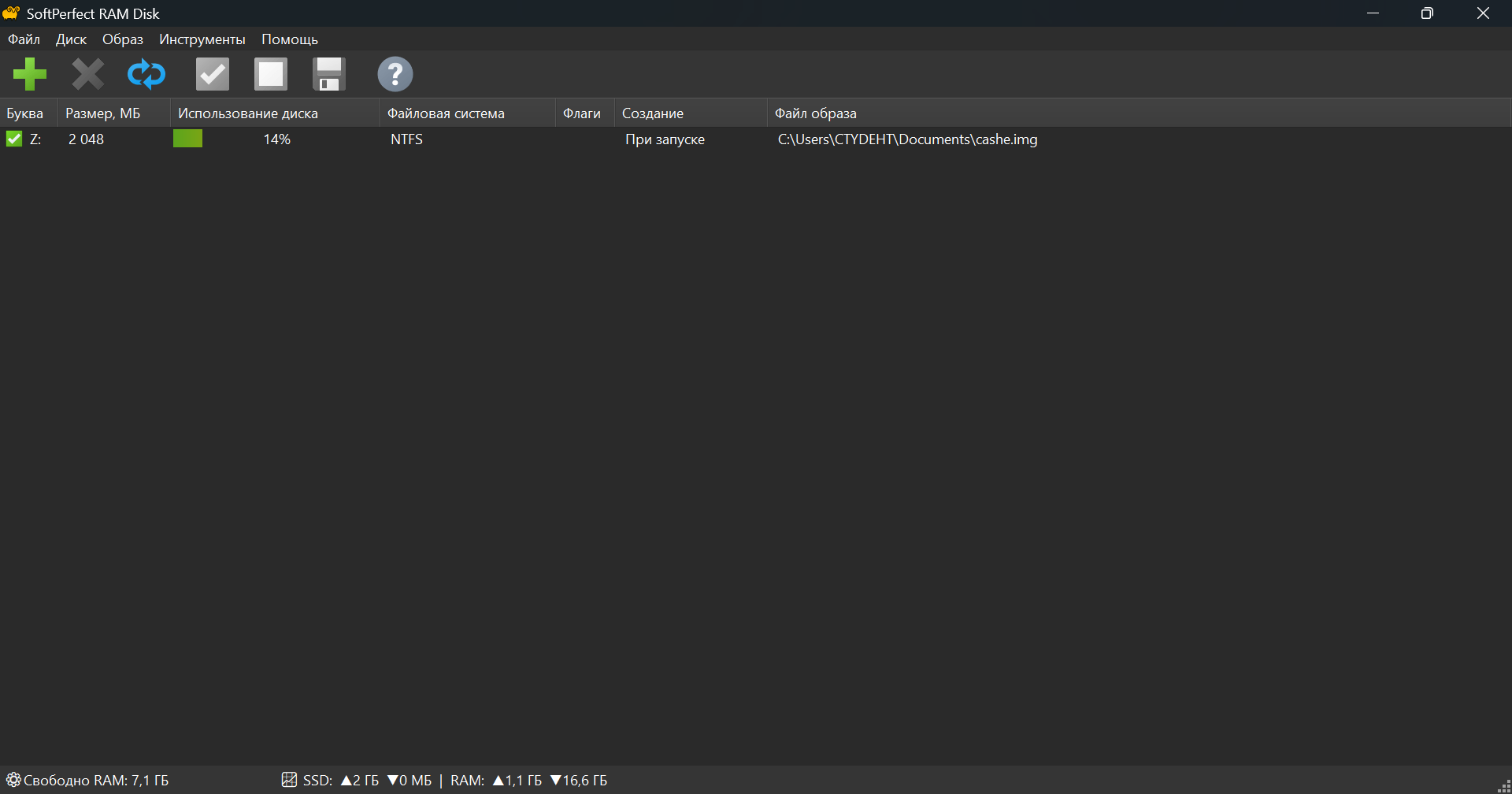Sort by Файловая система column header
This screenshot has width=1512, height=794.
coord(446,113)
